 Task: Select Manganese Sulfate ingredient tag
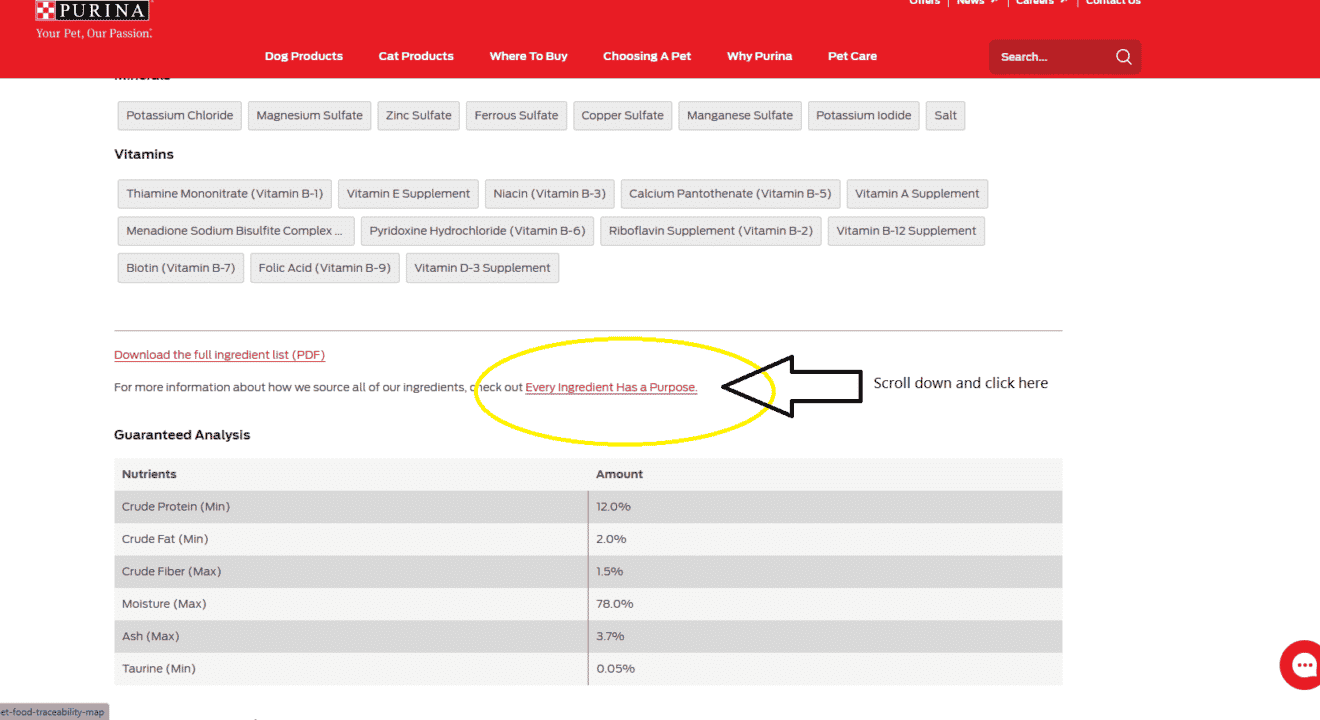740,115
